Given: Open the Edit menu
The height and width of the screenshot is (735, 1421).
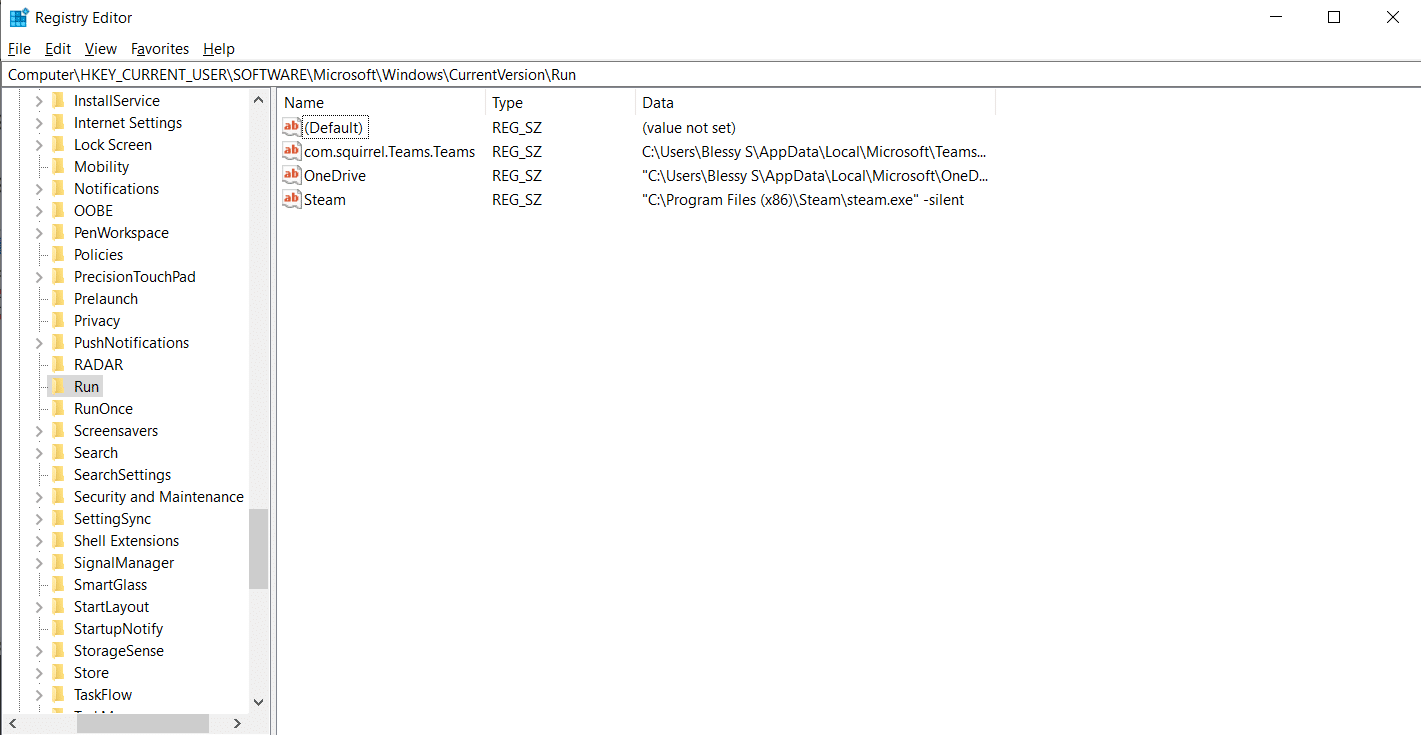Looking at the screenshot, I should point(58,49).
